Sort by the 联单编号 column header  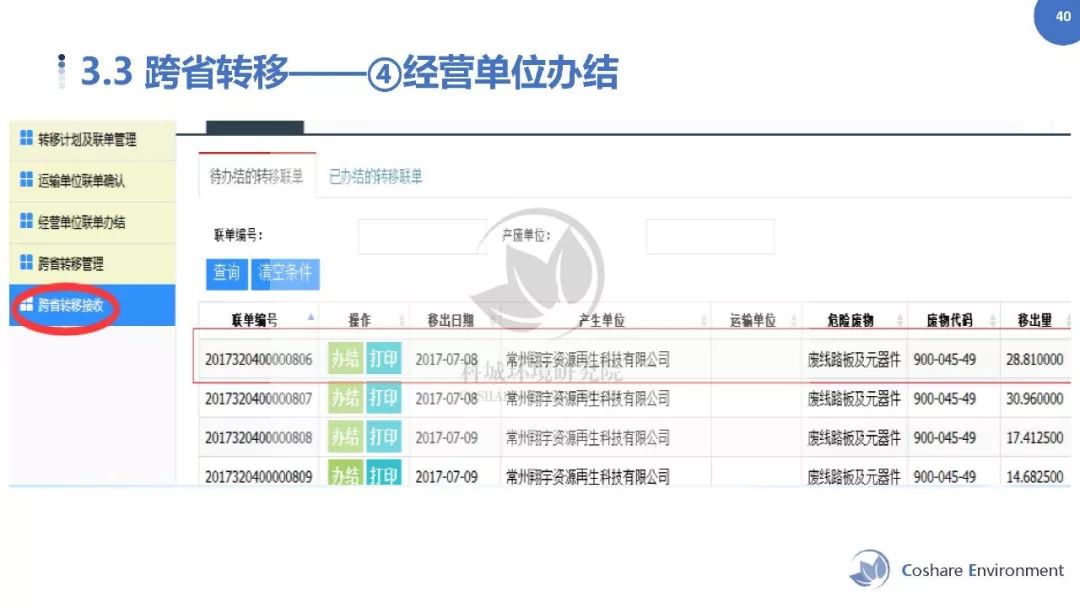[256, 321]
